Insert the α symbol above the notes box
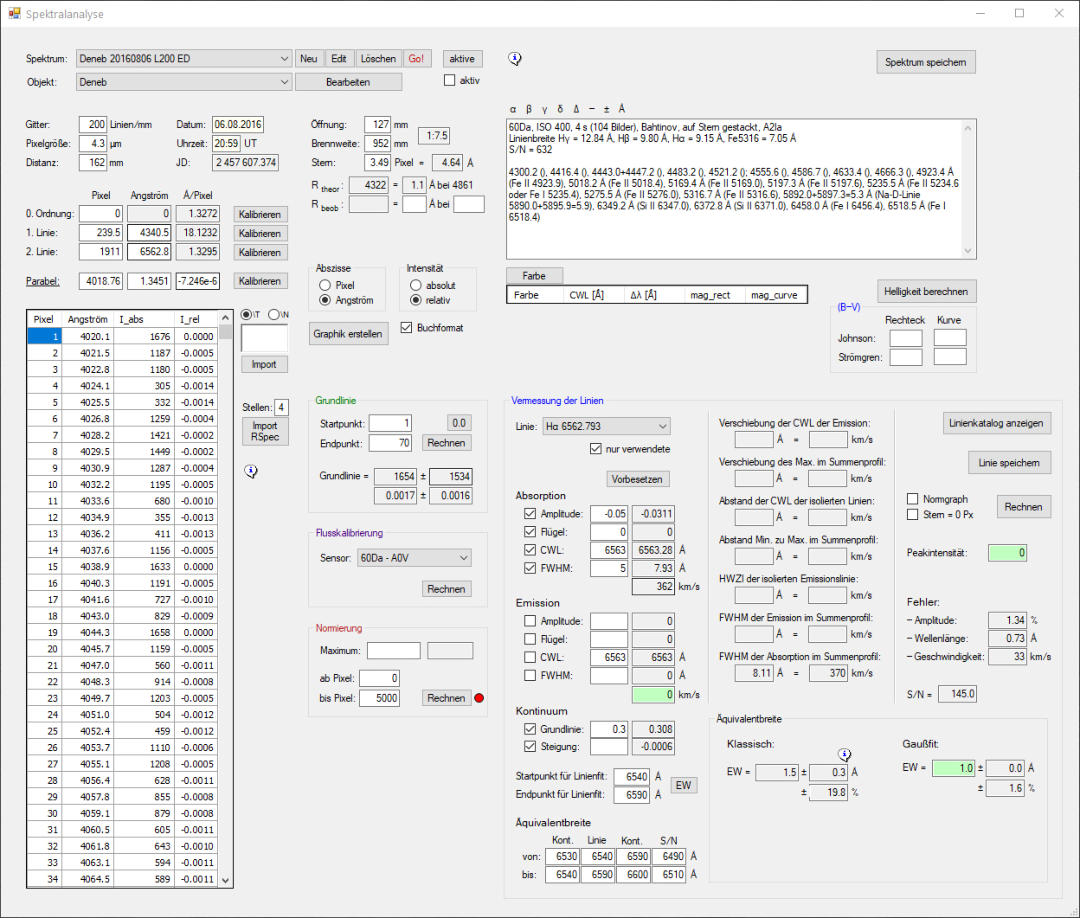 (513, 108)
